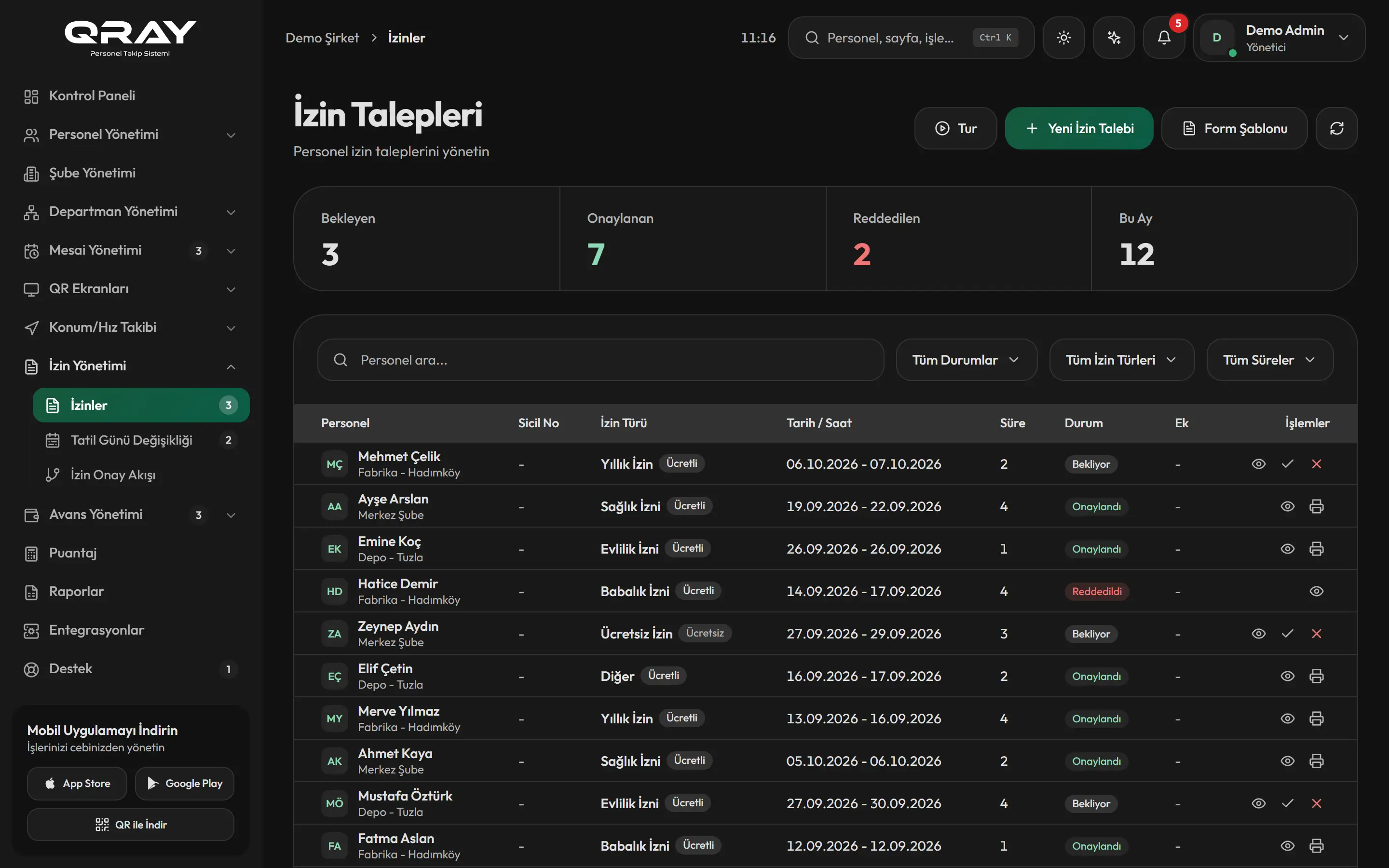Open the Tüm İzin Türleri filter
Image resolution: width=1389 pixels, height=868 pixels.
coord(1121,360)
